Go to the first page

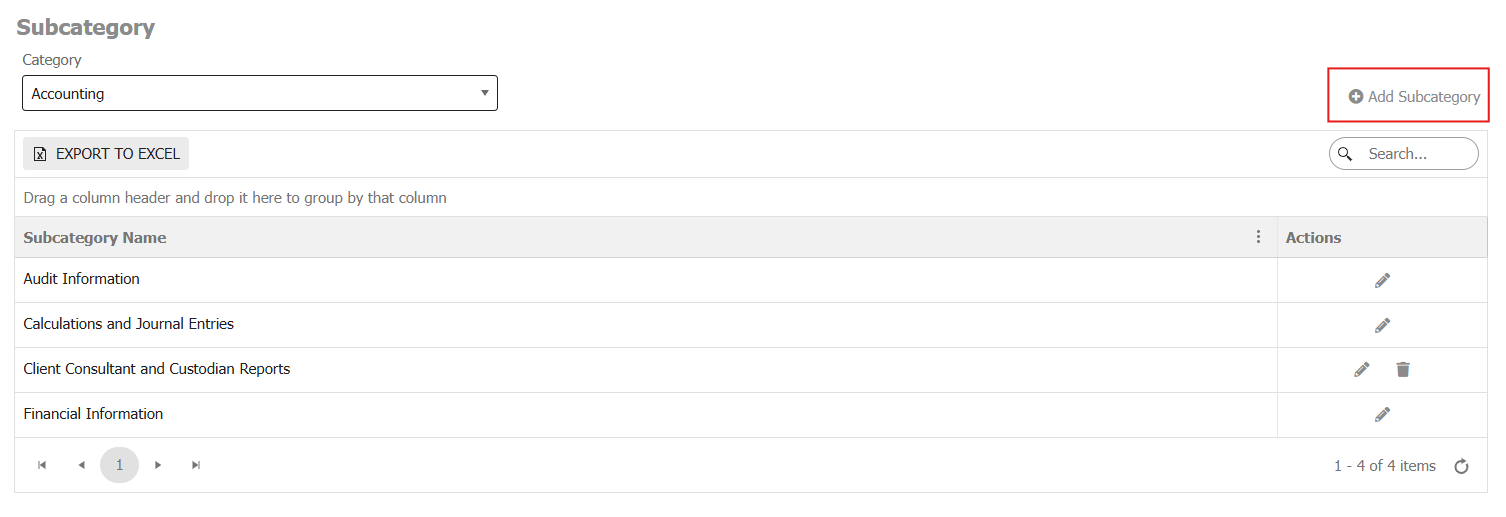coord(42,465)
